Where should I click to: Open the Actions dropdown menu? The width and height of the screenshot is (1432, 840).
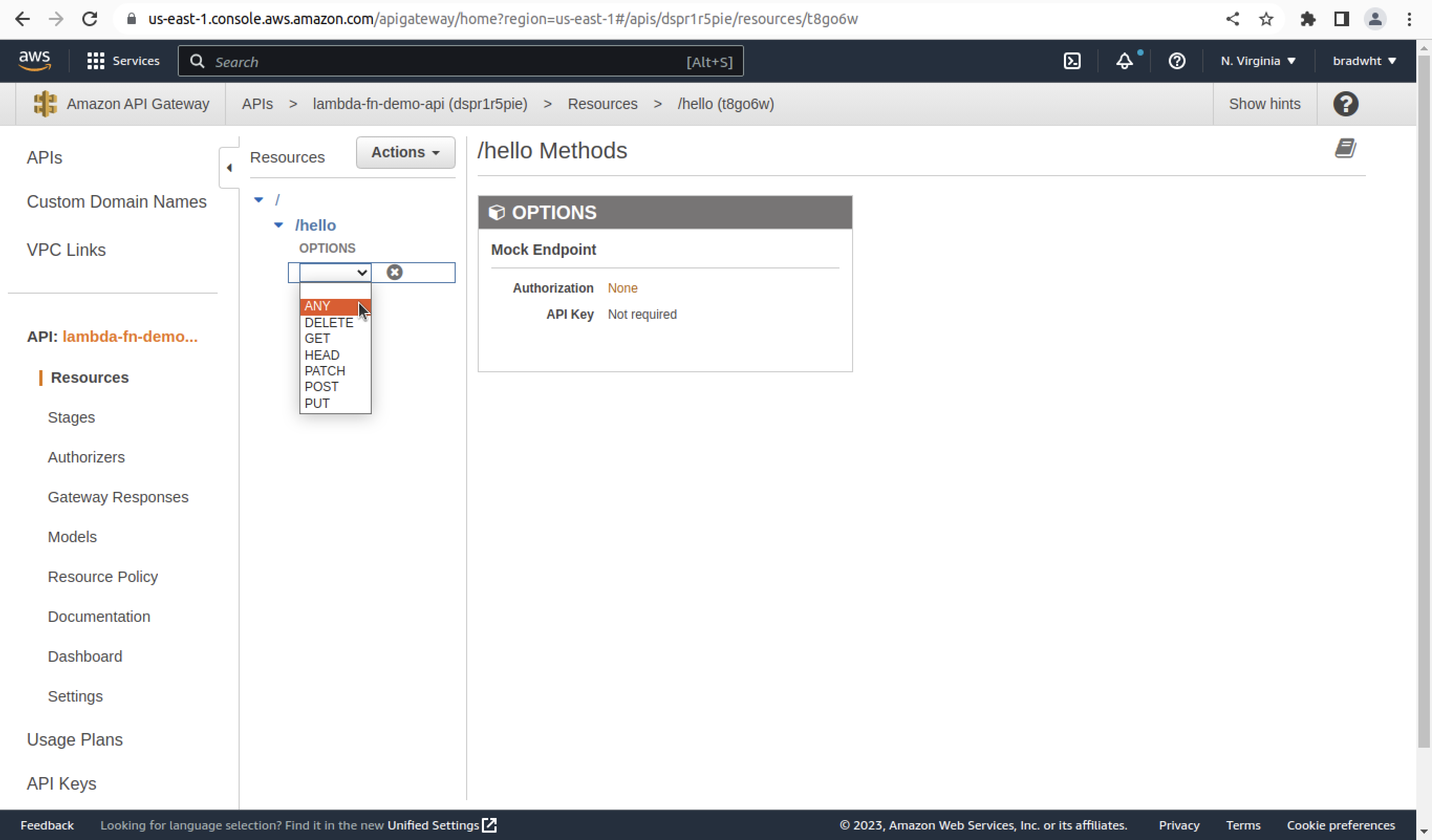[x=405, y=152]
